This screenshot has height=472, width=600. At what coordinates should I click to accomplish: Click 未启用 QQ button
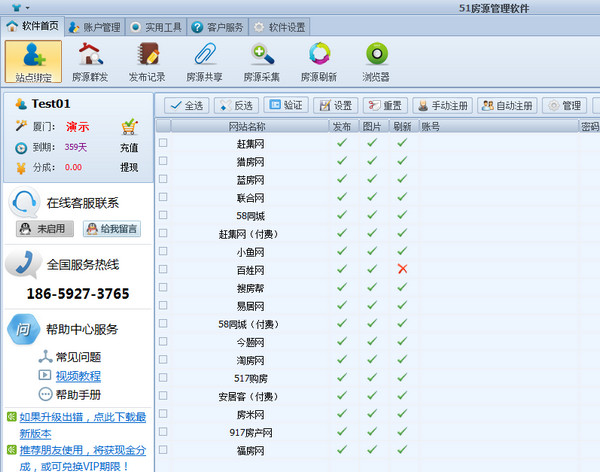pos(45,229)
